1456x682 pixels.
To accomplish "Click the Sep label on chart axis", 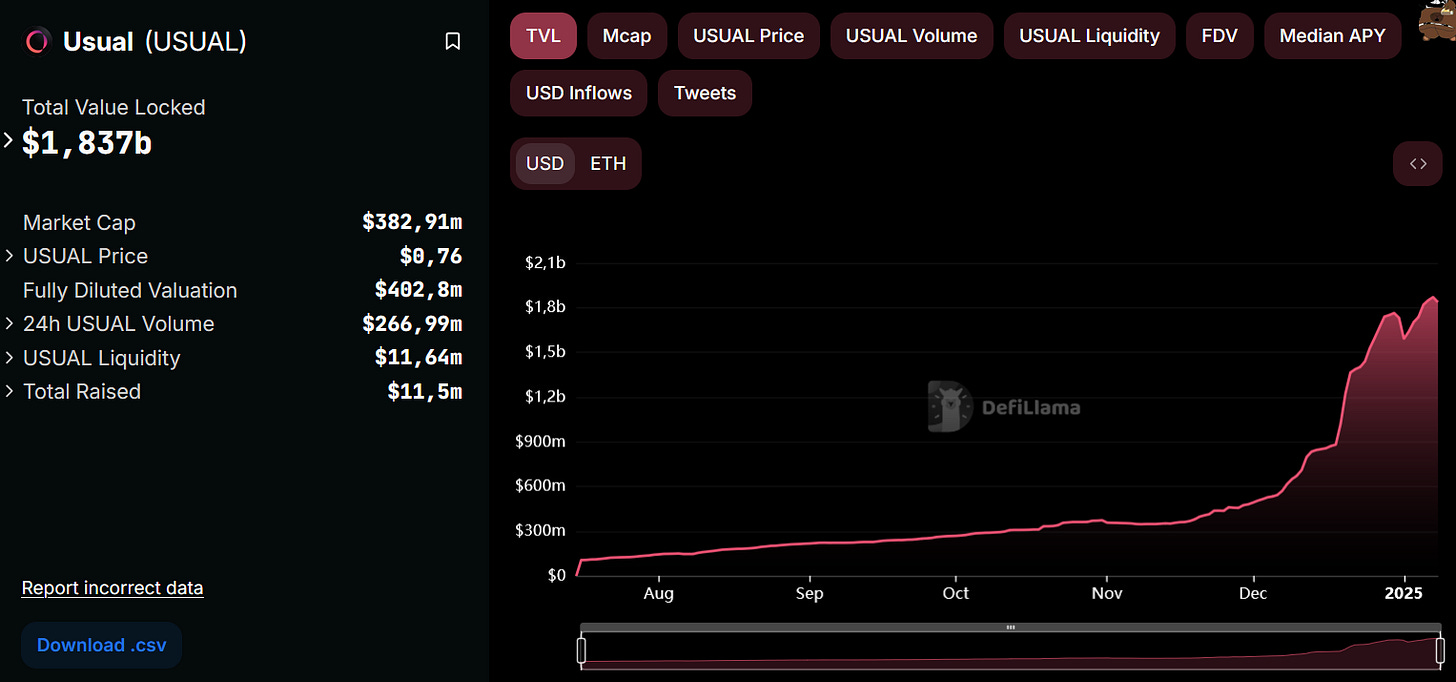I will [x=810, y=593].
